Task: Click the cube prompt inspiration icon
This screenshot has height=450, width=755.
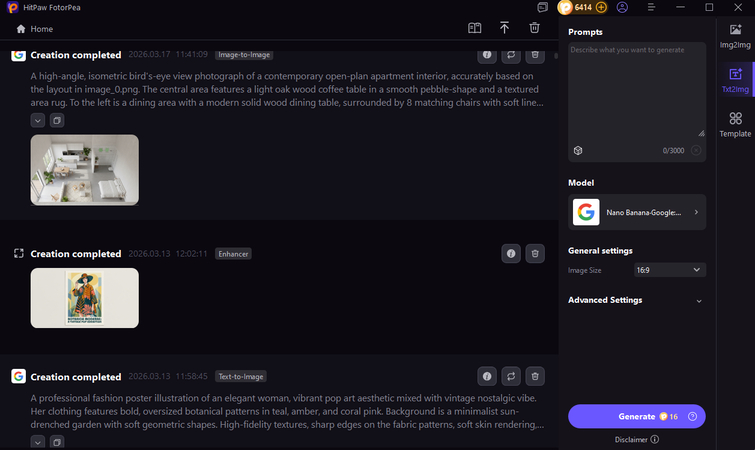Action: tap(578, 151)
